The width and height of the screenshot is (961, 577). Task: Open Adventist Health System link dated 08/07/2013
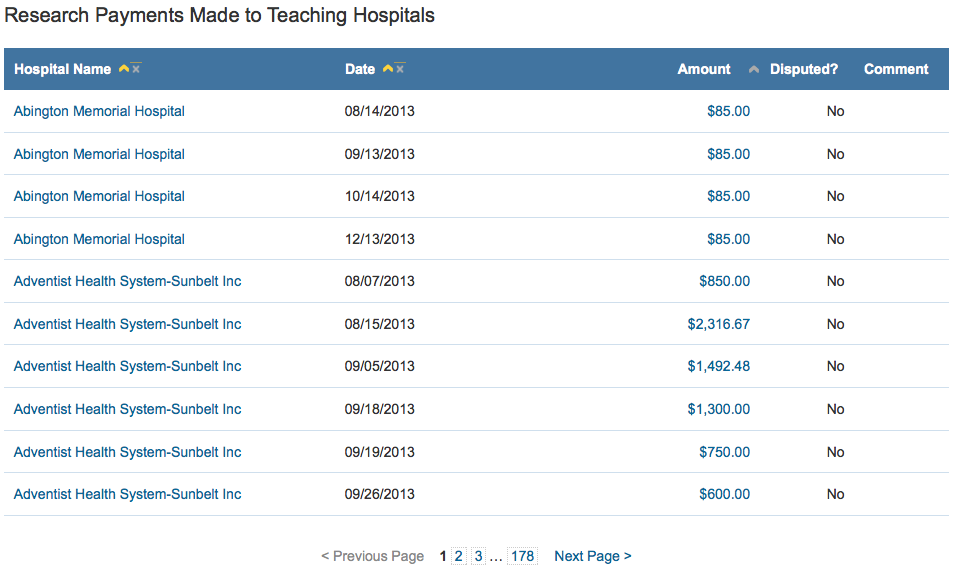[x=127, y=281]
